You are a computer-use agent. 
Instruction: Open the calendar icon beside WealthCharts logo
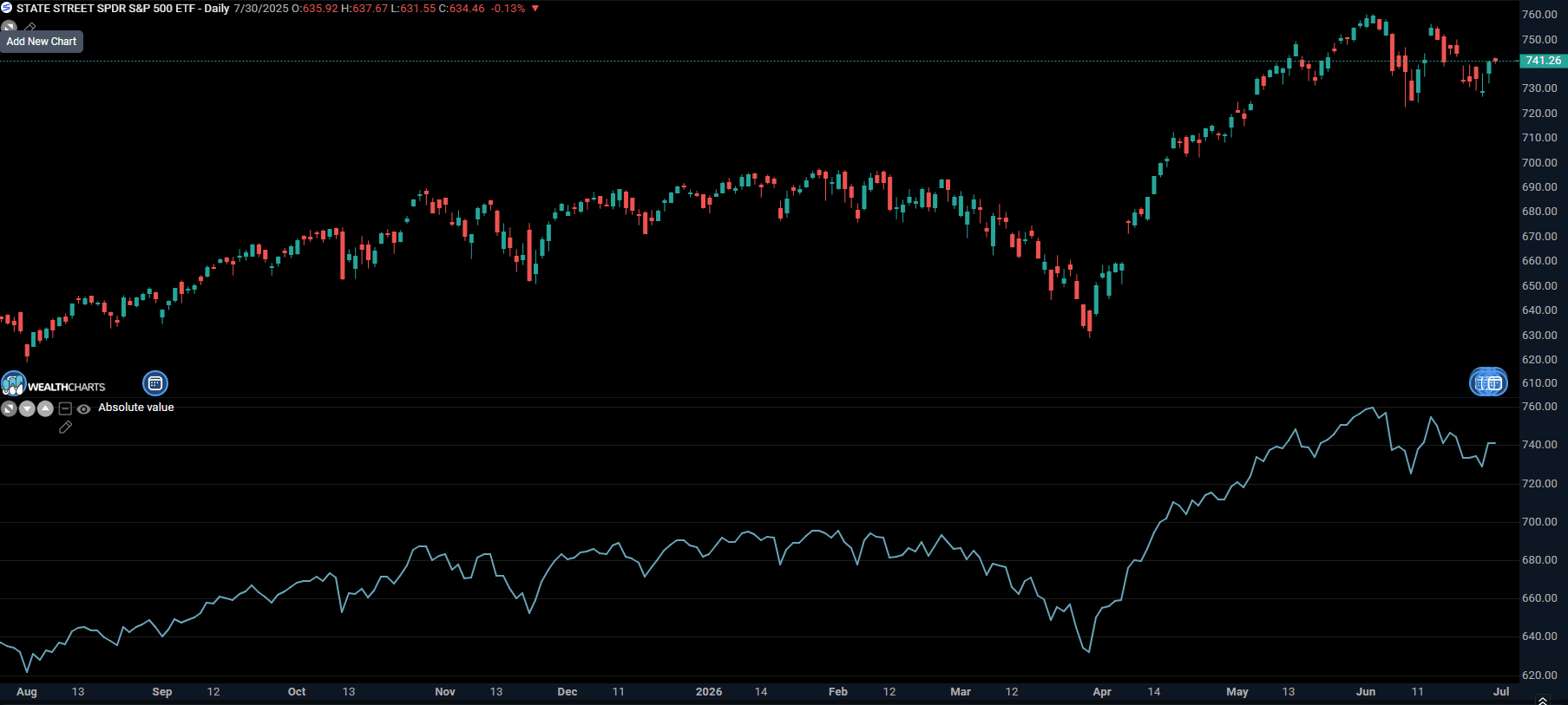pyautogui.click(x=155, y=383)
